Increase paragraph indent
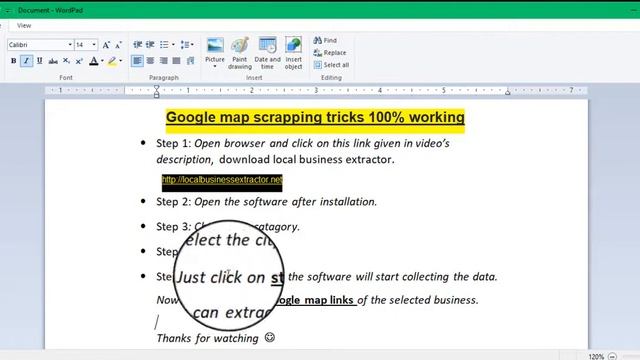The height and width of the screenshot is (360, 640). pyautogui.click(x=150, y=44)
